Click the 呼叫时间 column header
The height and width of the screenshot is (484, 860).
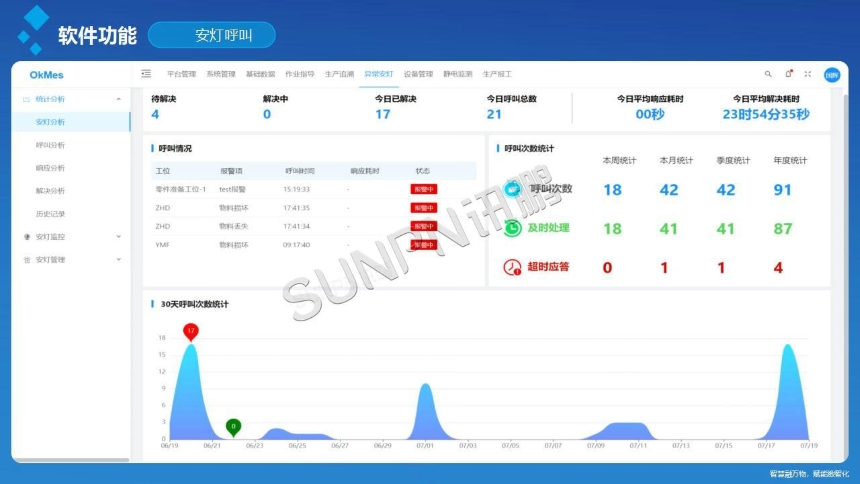pyautogui.click(x=299, y=171)
